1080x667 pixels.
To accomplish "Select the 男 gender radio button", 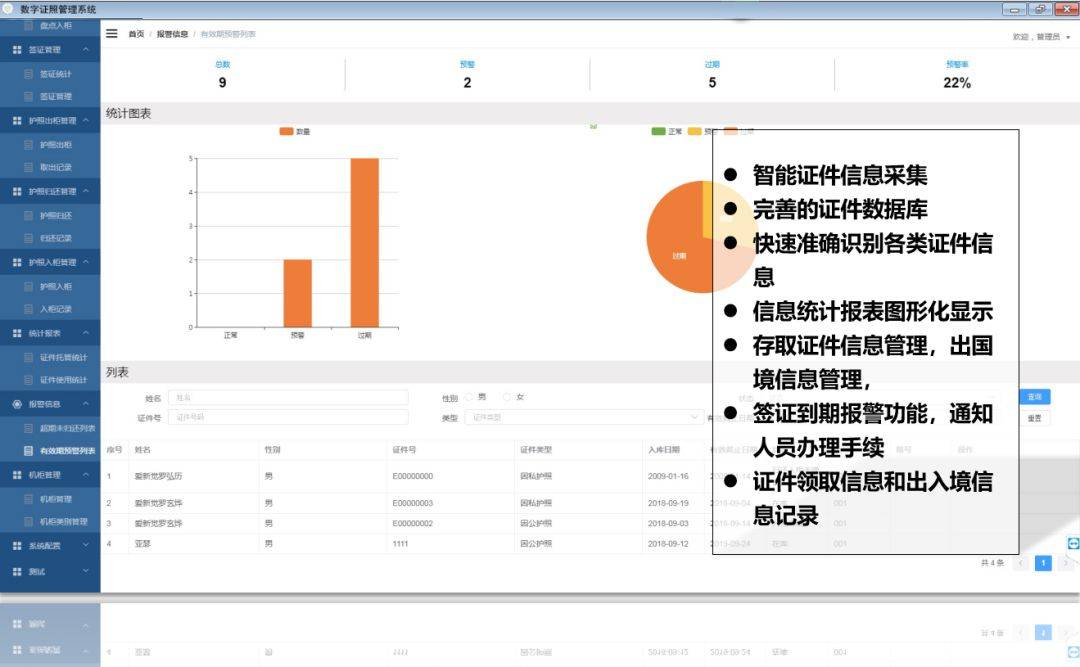I will 469,397.
